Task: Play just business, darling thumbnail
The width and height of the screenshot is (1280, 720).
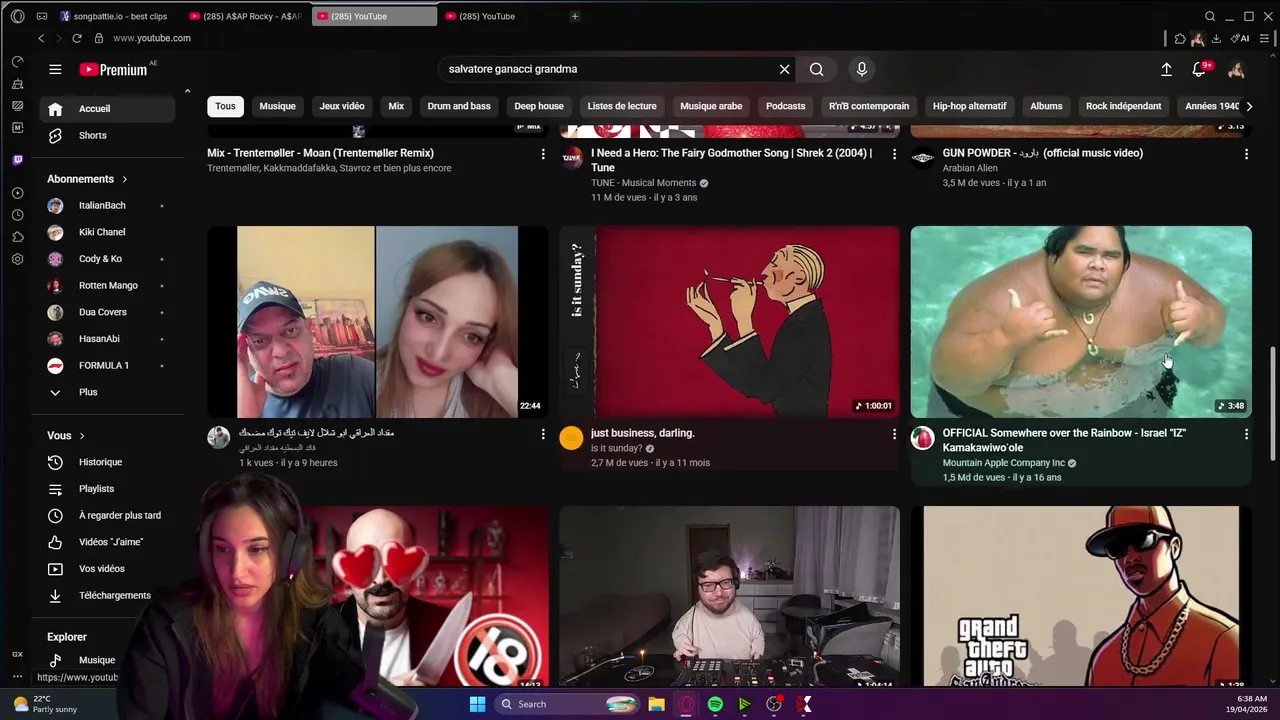Action: pyautogui.click(x=729, y=322)
